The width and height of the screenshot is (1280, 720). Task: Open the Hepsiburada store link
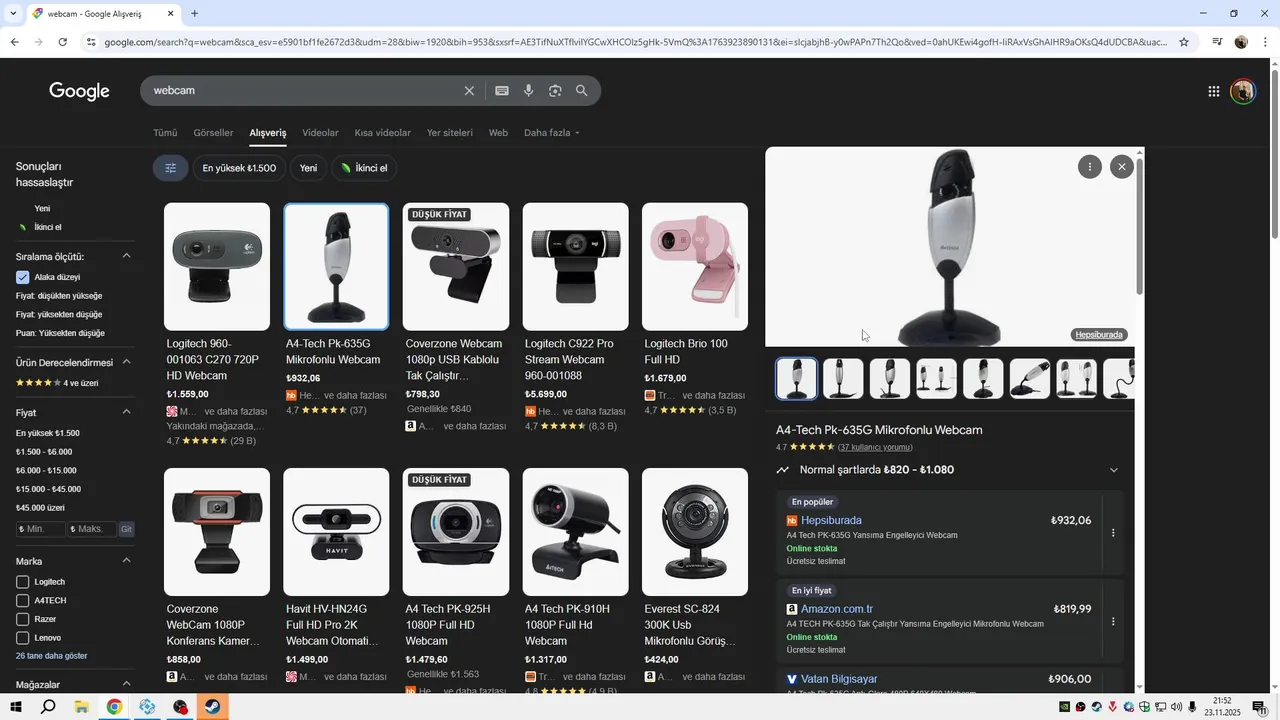click(x=831, y=520)
